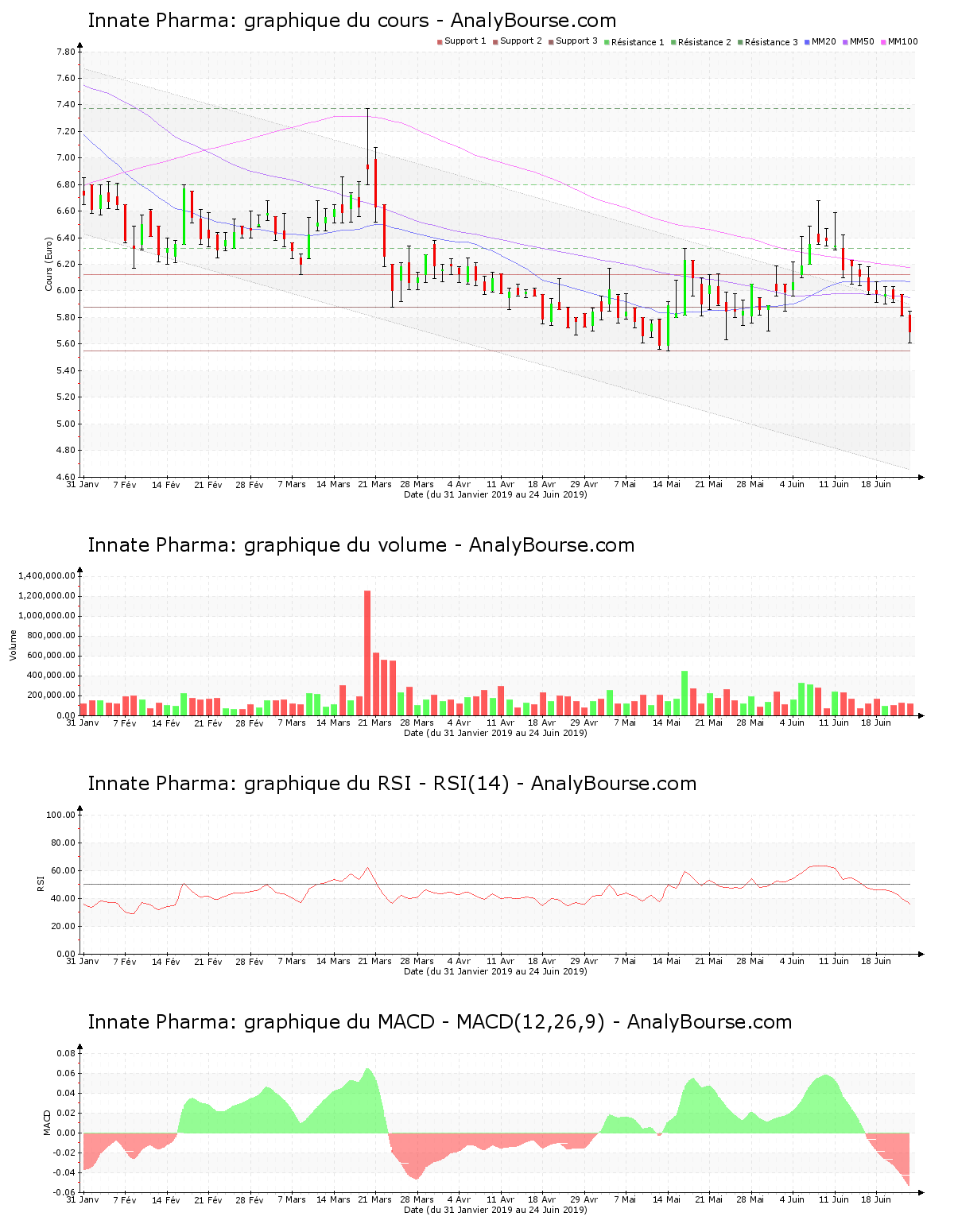This screenshot has height=1232, width=954.
Task: Click the 'RSI' y-axis title
Action: (41, 883)
